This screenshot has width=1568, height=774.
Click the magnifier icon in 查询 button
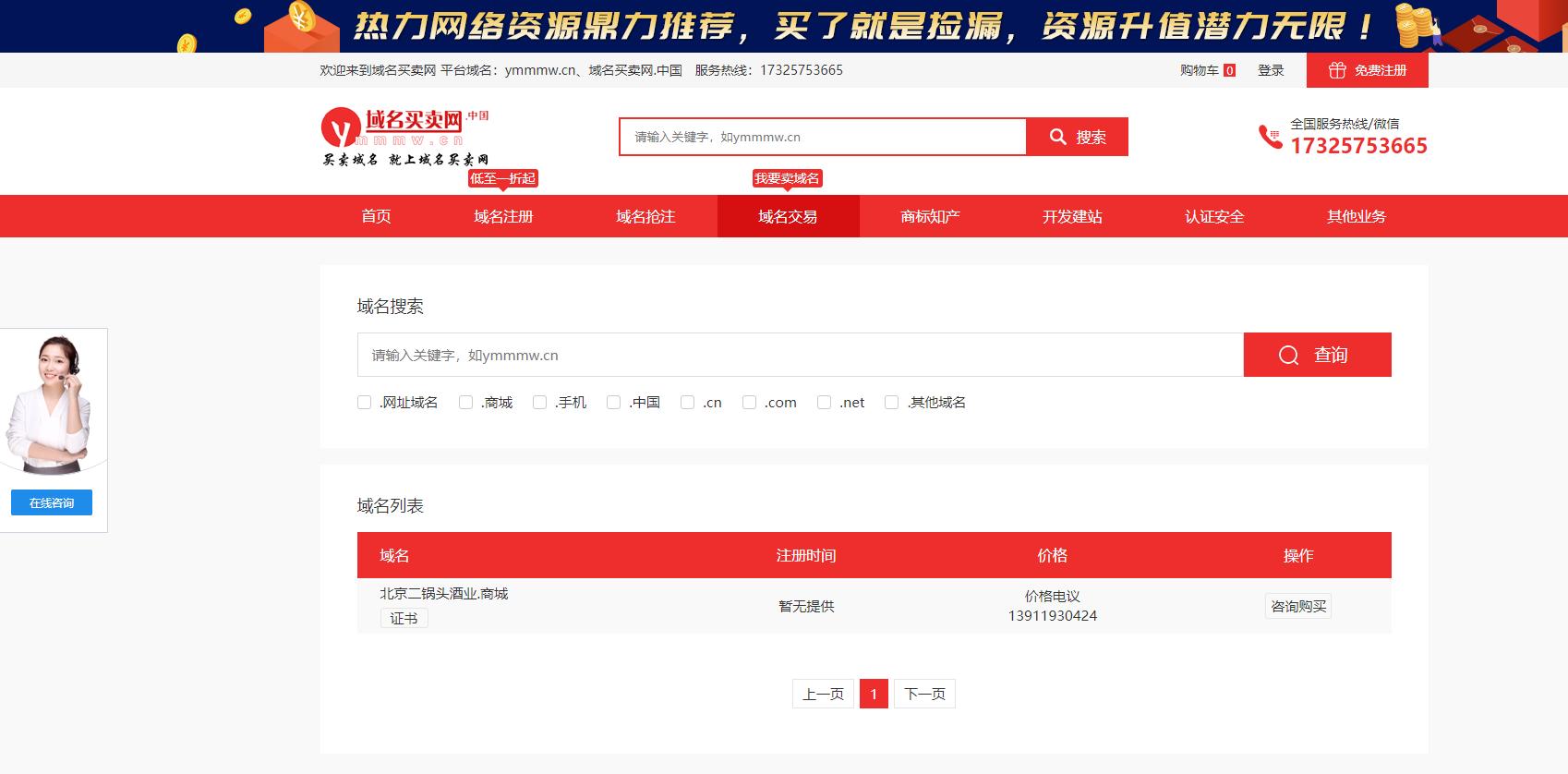1288,356
